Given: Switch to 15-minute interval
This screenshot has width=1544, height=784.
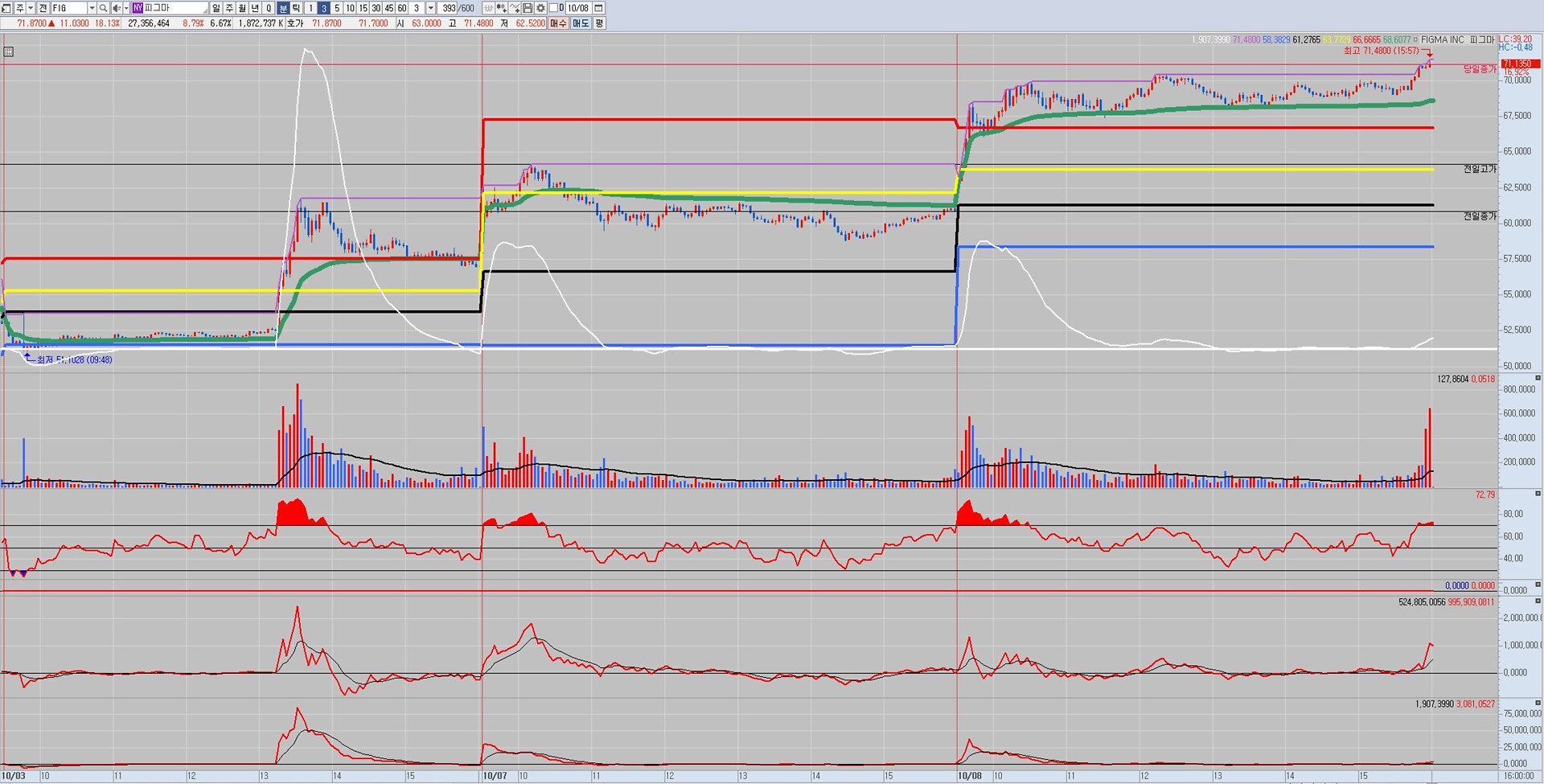Looking at the screenshot, I should coord(363,8).
